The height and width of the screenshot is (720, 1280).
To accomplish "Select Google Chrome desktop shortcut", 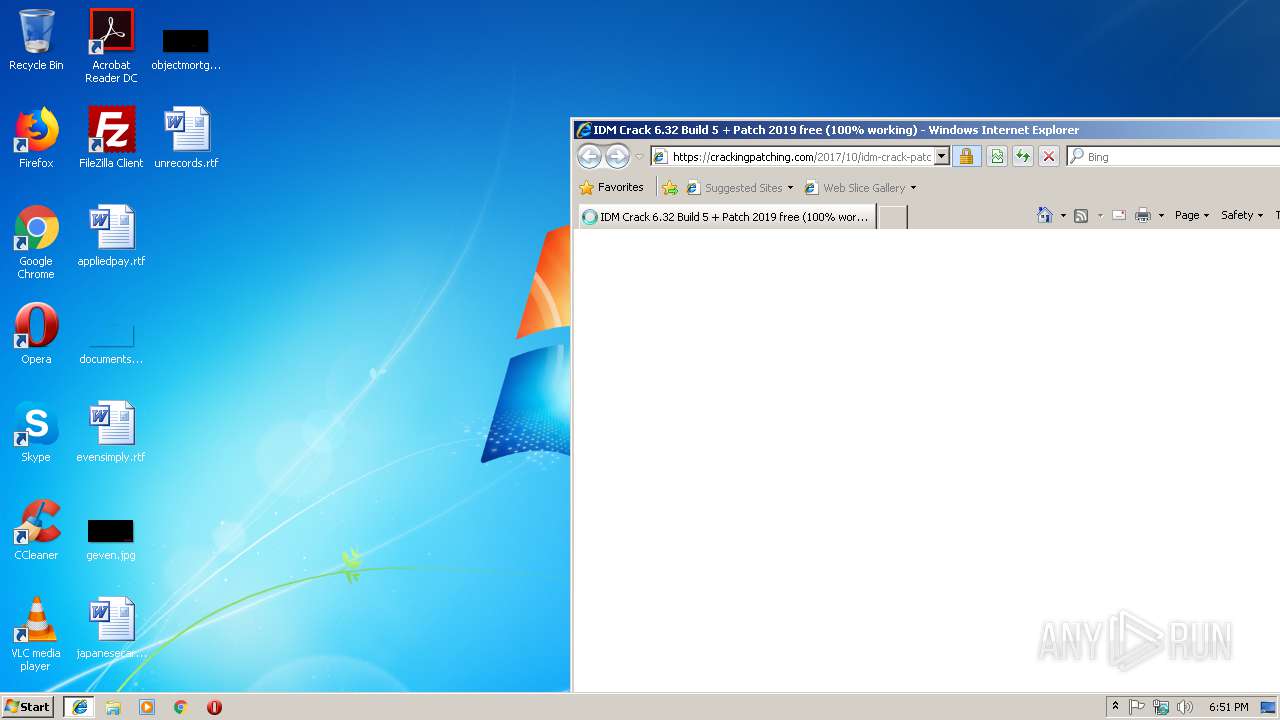I will click(36, 242).
